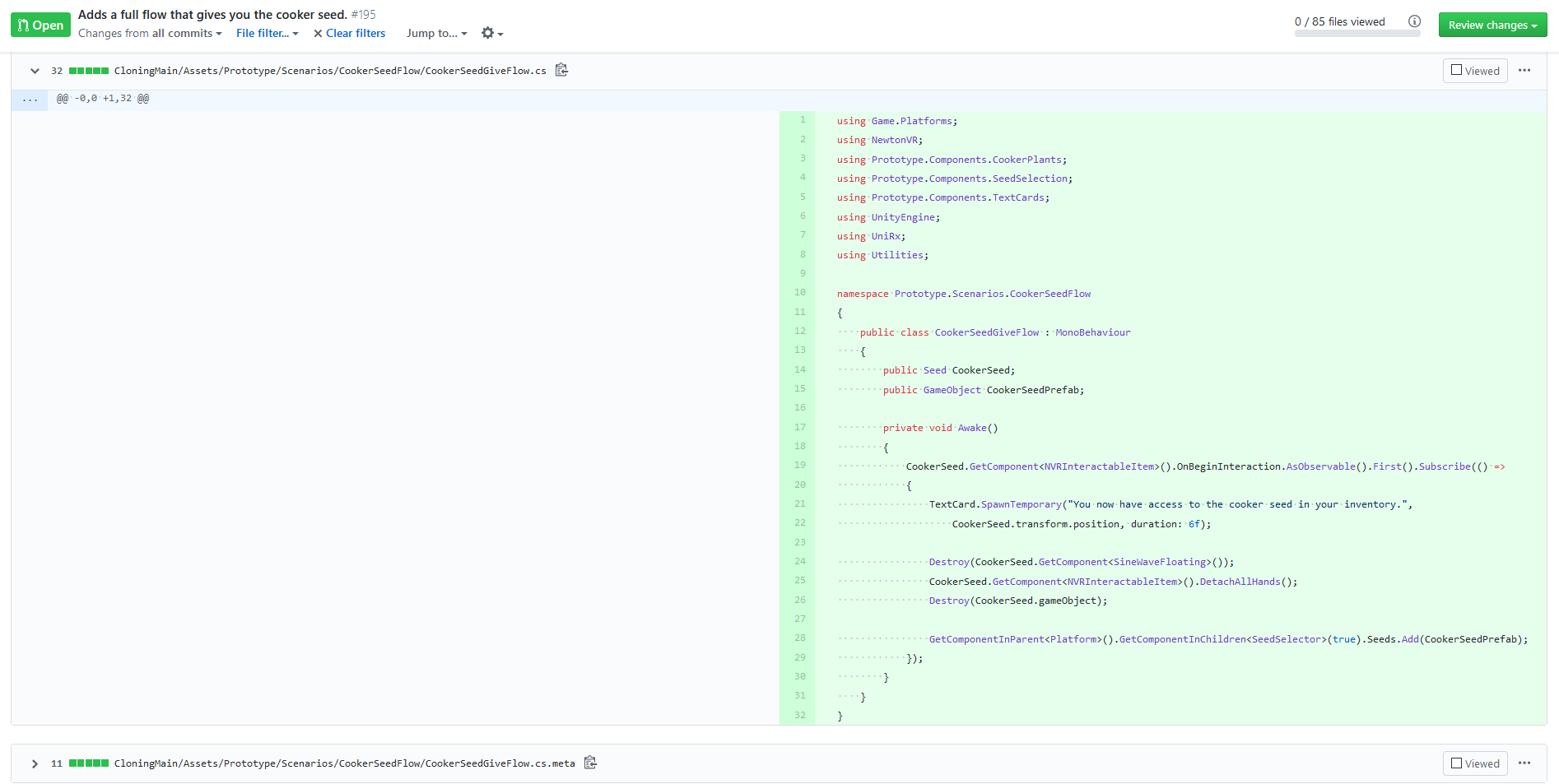
Task: Click the Review changes button
Action: tap(1492, 25)
